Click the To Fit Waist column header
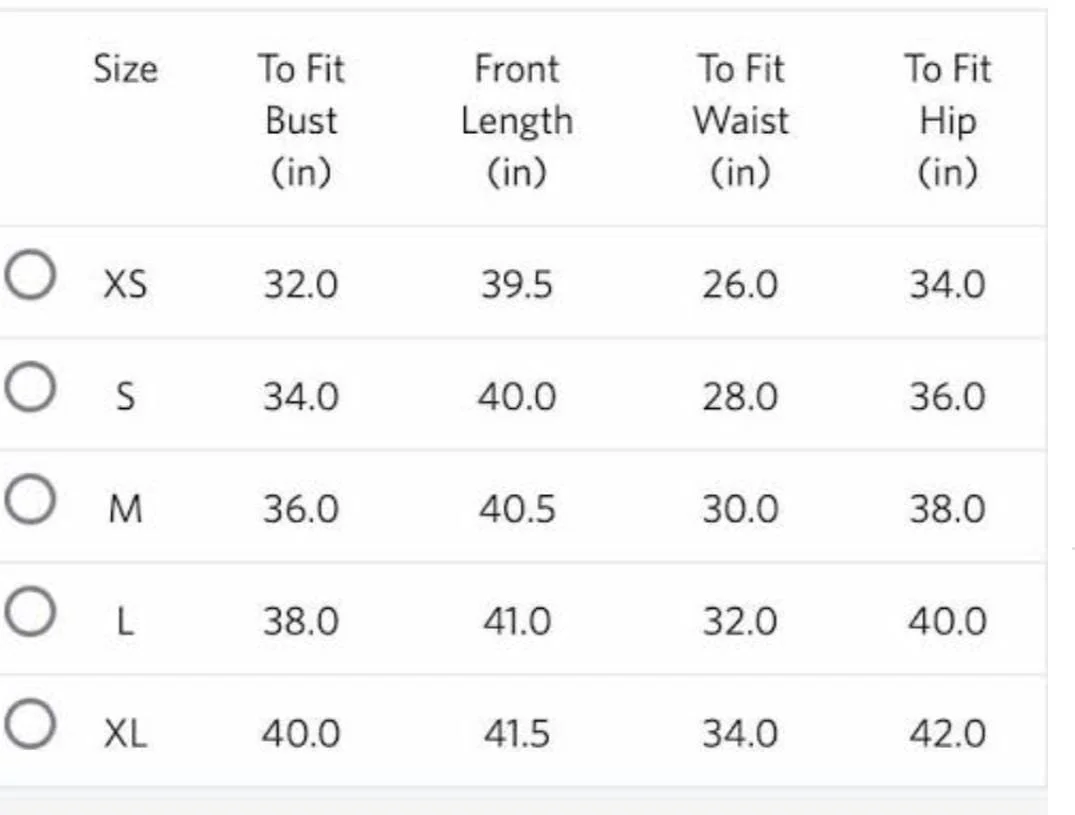Screen dimensions: 1075x815 (x=741, y=121)
